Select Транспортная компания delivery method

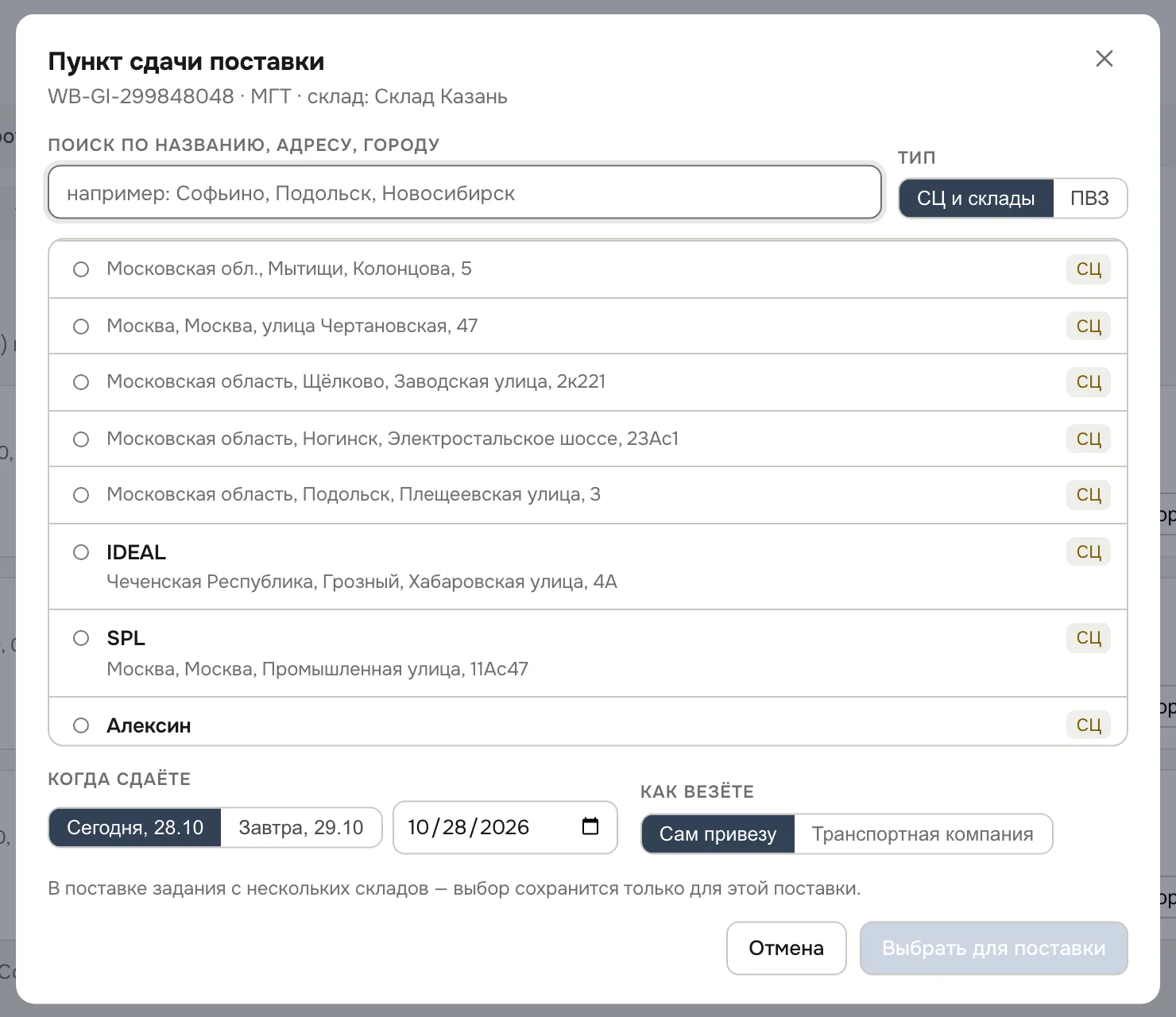coord(923,834)
